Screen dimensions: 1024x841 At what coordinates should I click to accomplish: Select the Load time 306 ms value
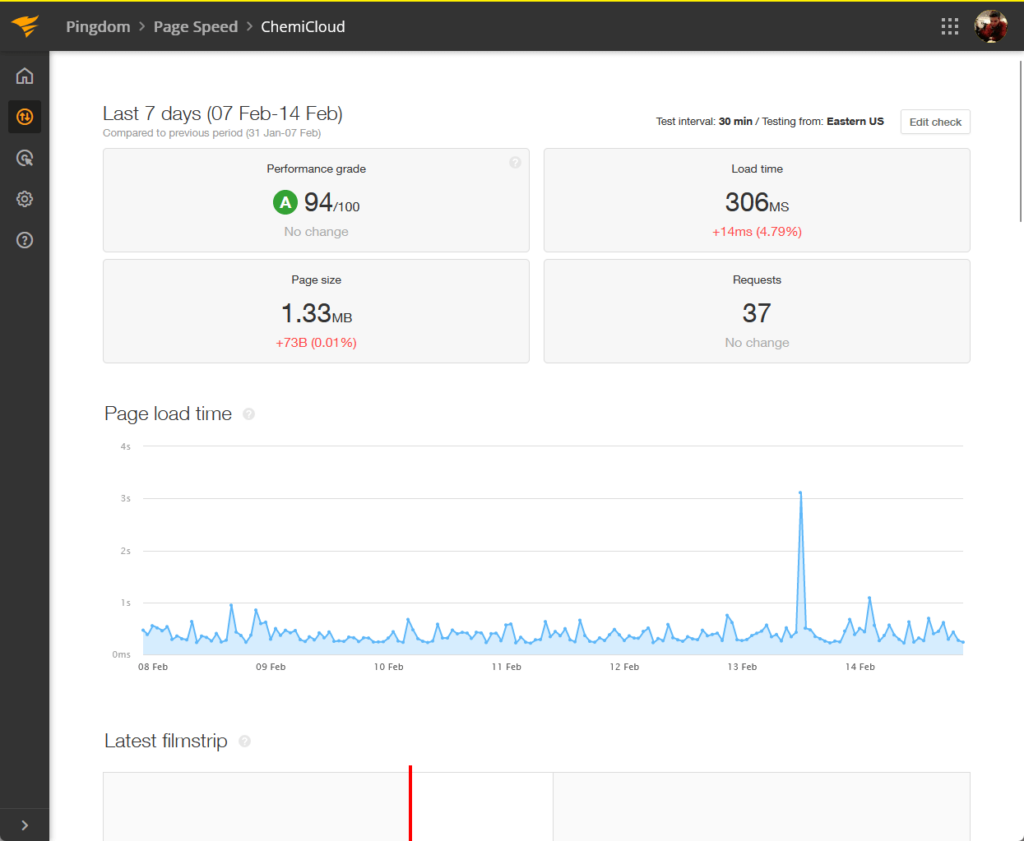757,203
